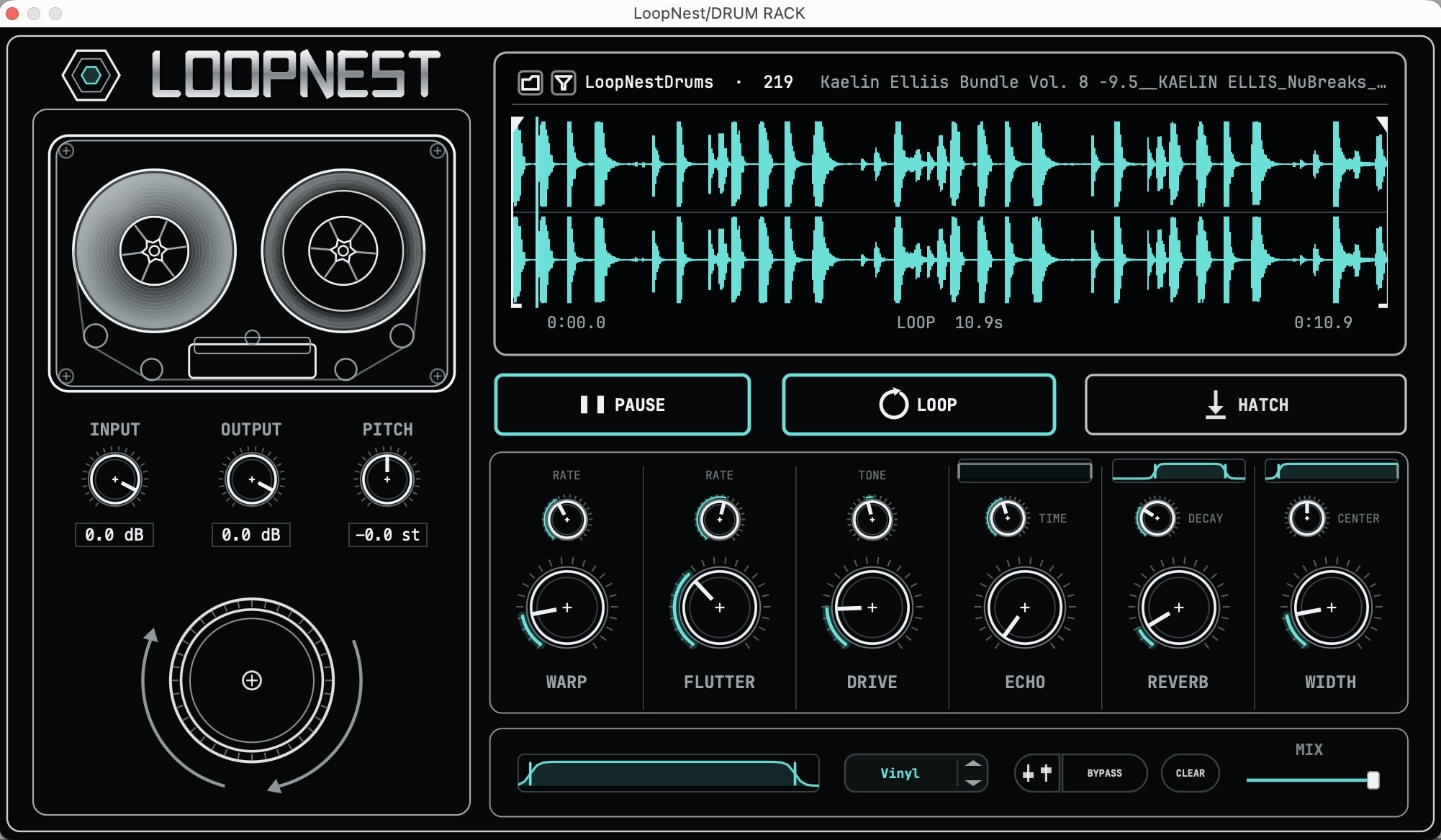Viewport: 1441px width, 840px height.
Task: Click the cassette tape label window
Action: 252,359
